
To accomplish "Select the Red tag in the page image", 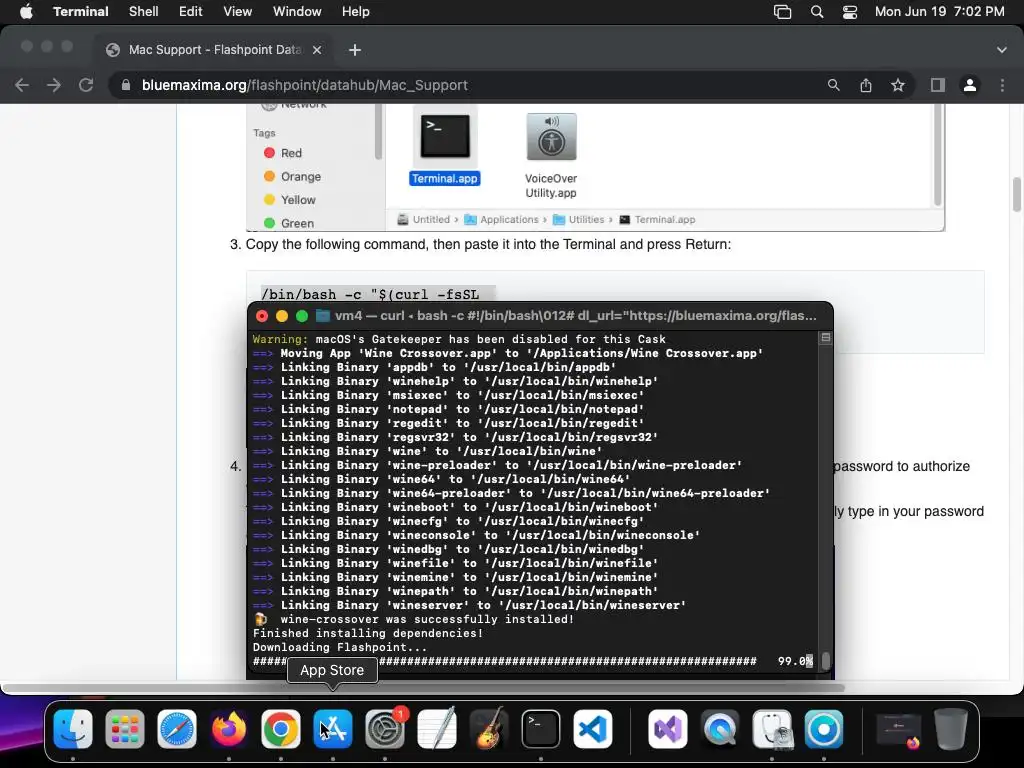I will pyautogui.click(x=283, y=153).
